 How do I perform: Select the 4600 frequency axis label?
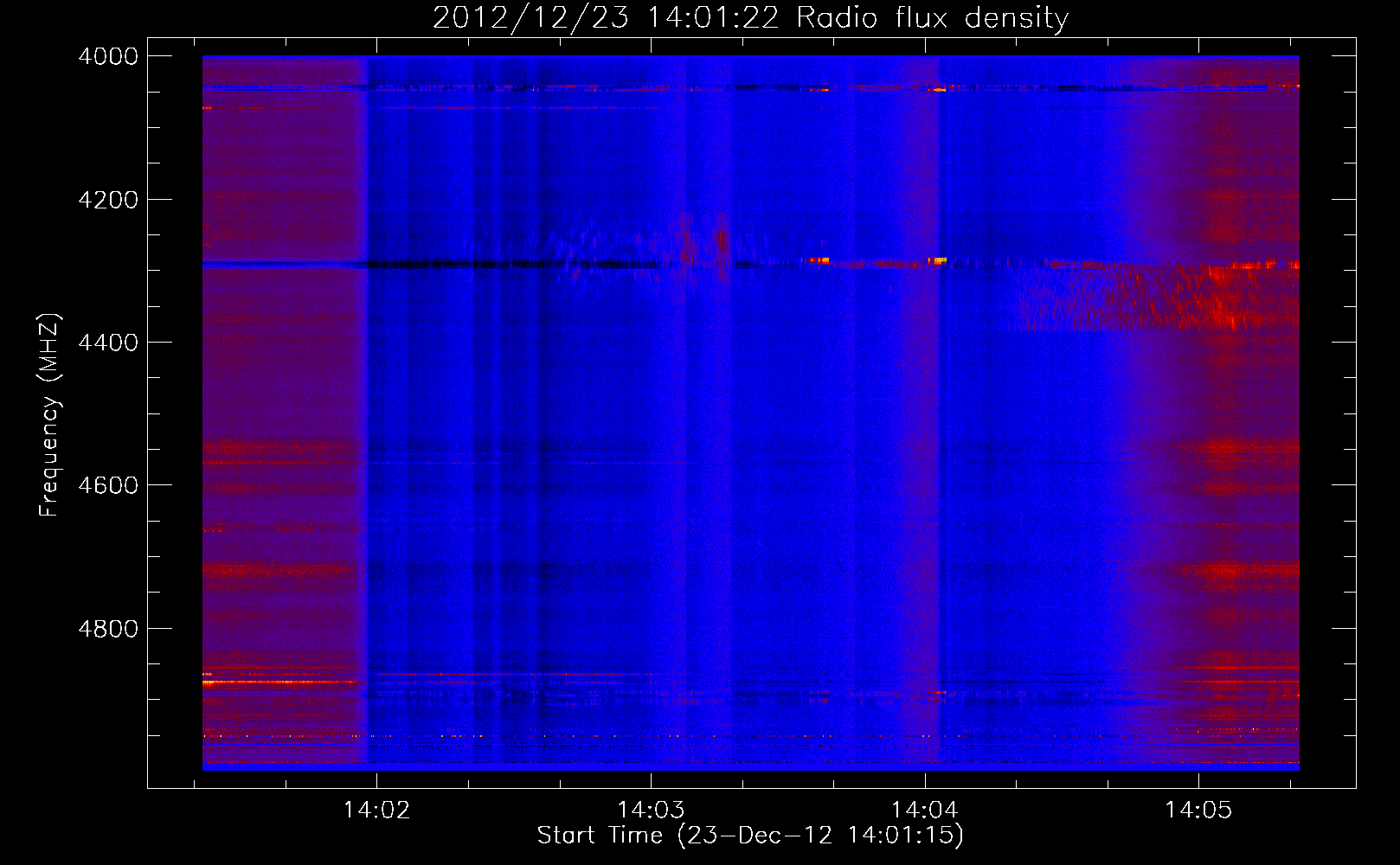(108, 485)
